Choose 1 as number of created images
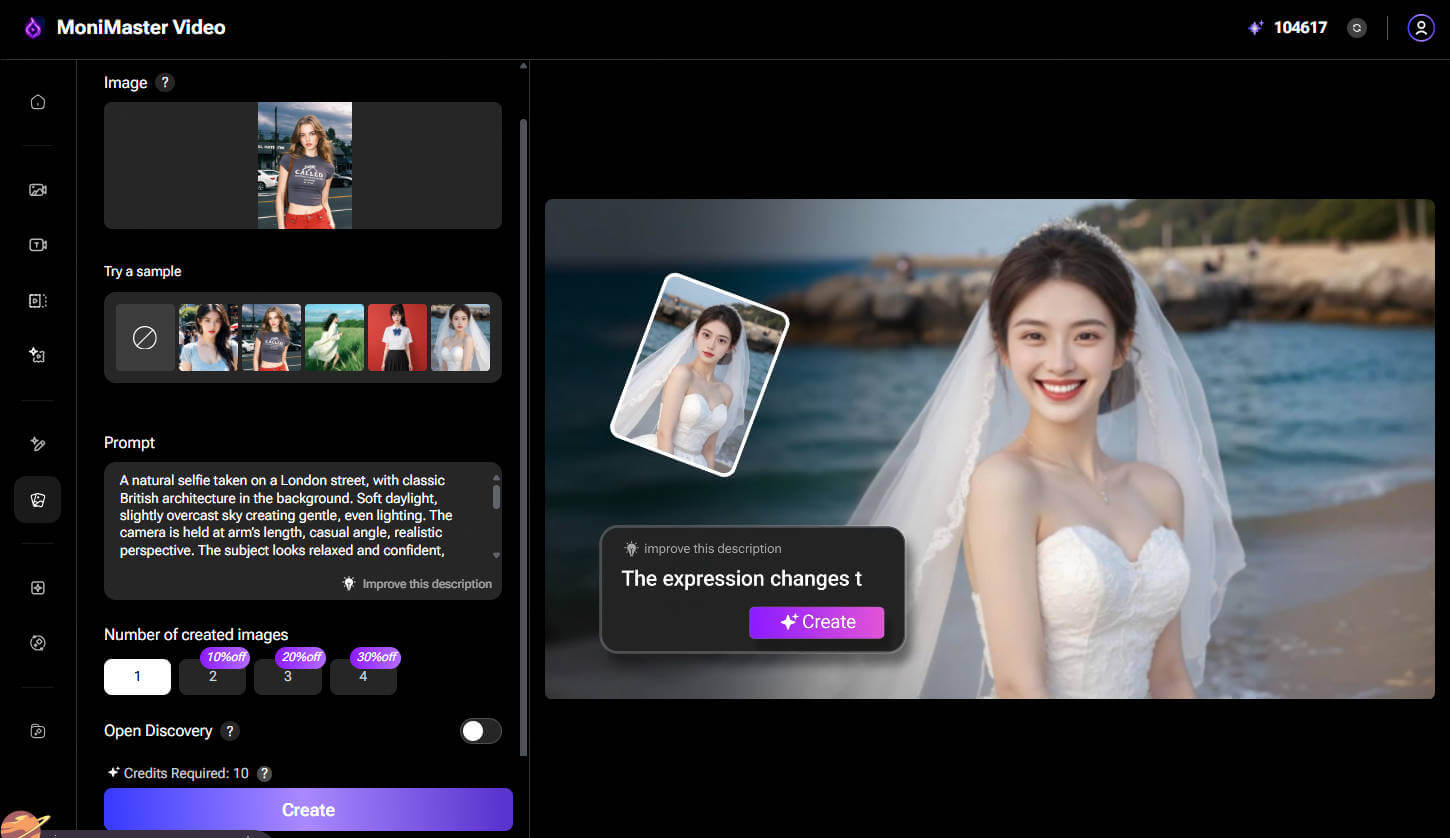 pyautogui.click(x=137, y=677)
